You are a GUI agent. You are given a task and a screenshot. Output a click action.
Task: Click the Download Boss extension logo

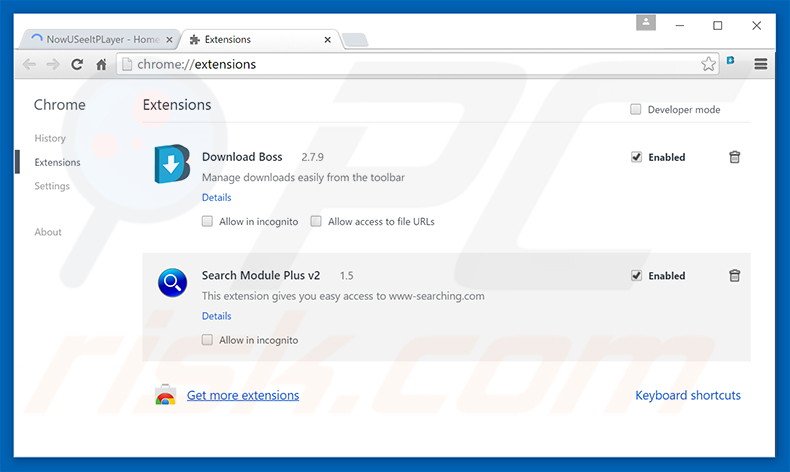point(172,164)
